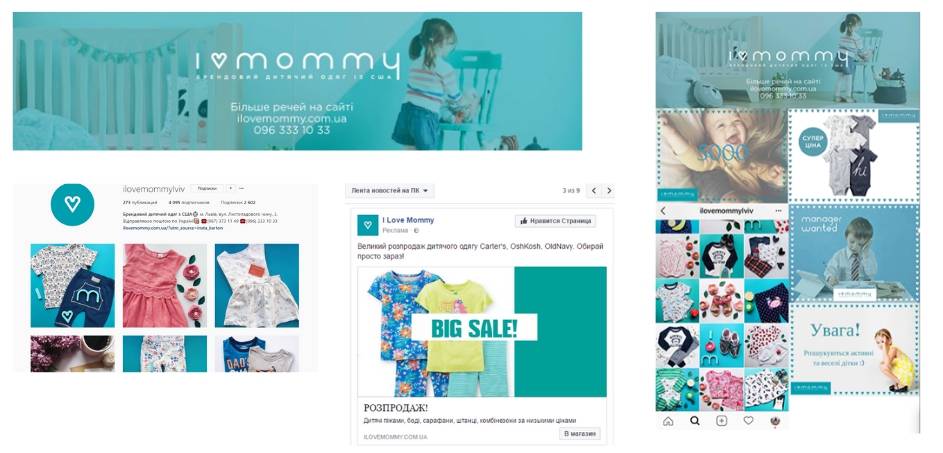943x453 pixels.
Task: Expand the 'Лента новостей на ПК' dropdown
Action: tap(390, 191)
